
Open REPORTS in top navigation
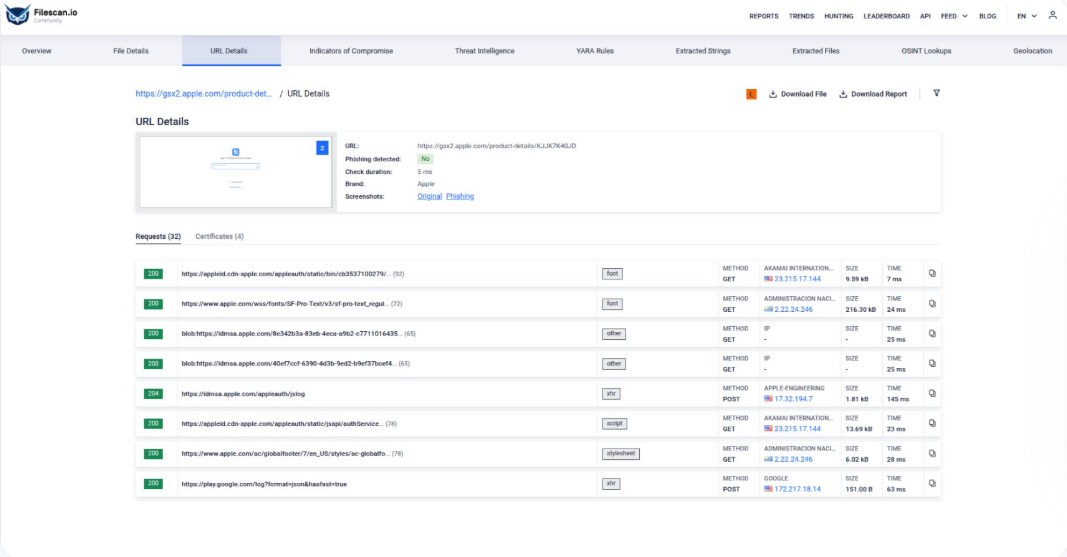764,16
